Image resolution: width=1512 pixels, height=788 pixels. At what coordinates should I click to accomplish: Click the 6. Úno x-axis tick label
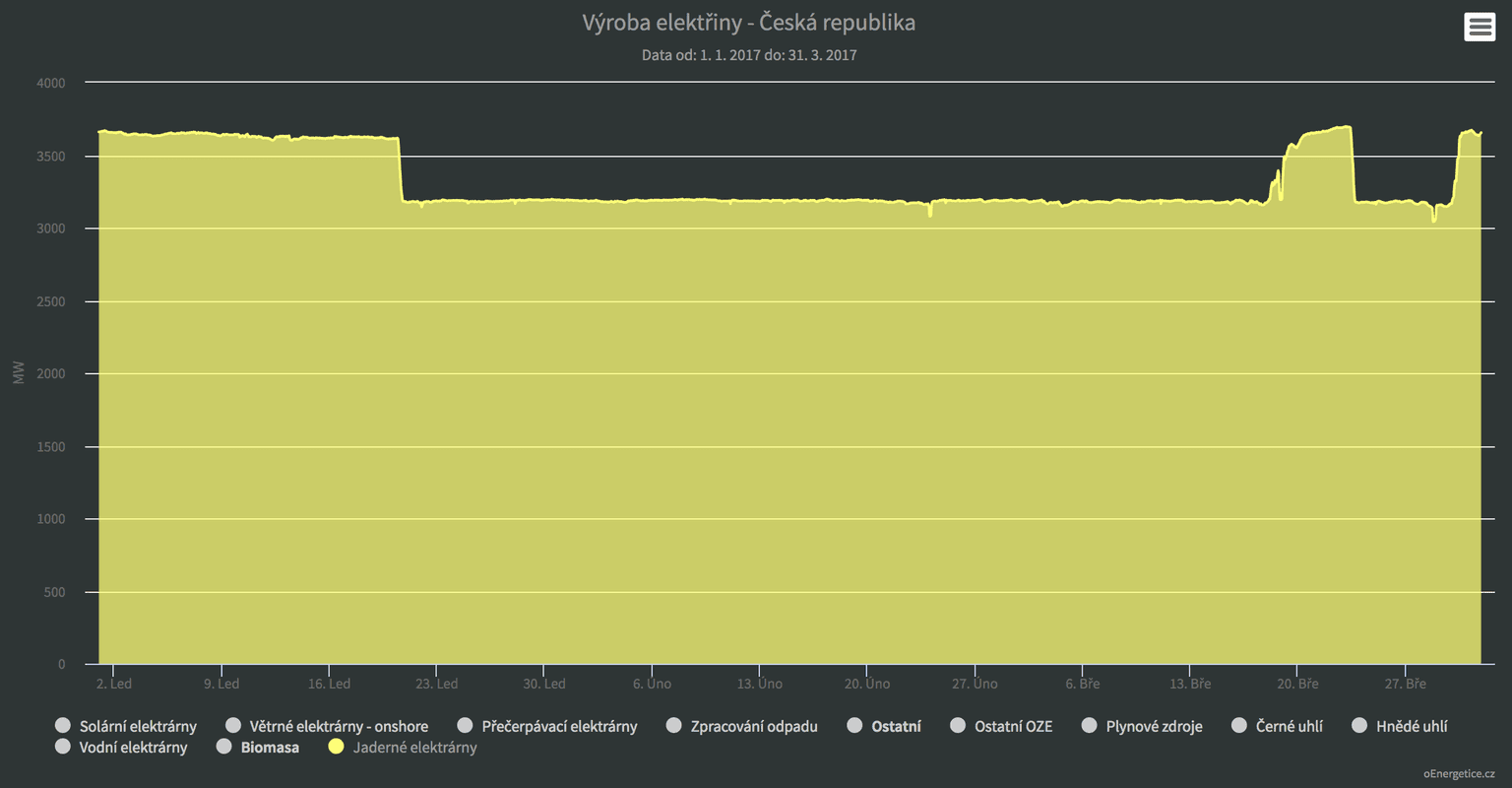click(652, 684)
